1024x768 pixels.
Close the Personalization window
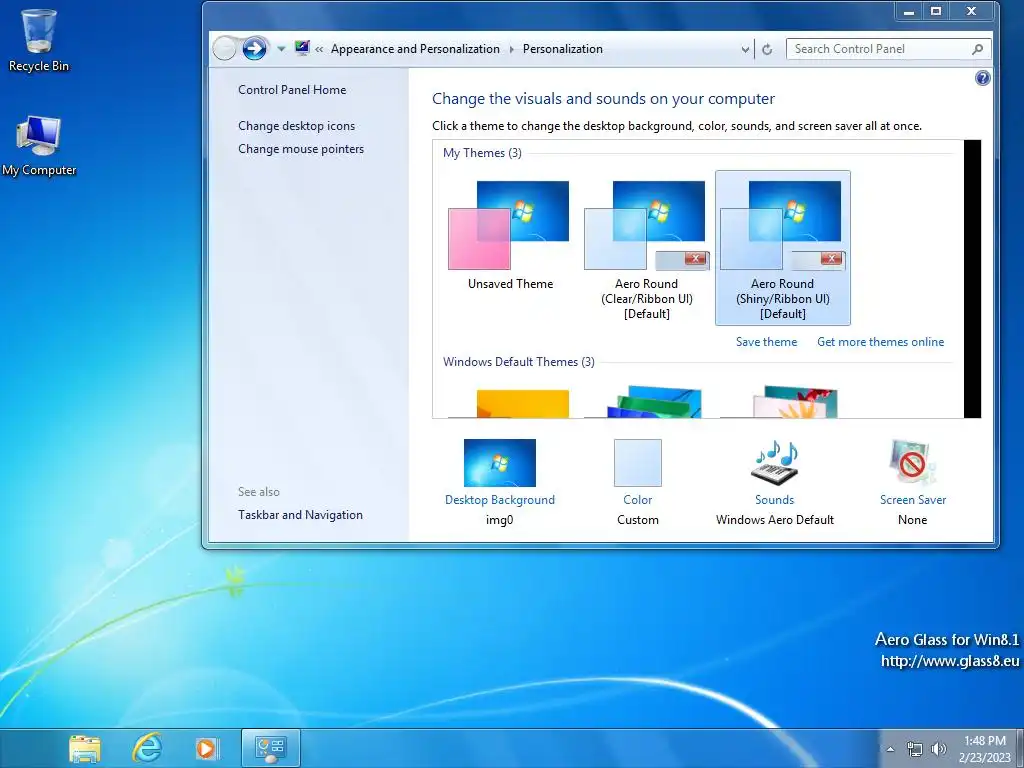pos(971,11)
